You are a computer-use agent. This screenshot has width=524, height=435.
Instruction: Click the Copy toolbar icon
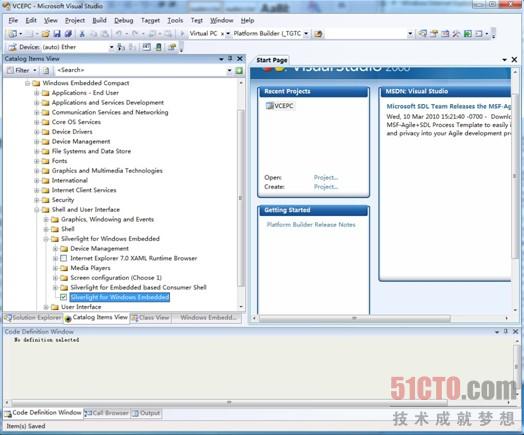point(94,34)
